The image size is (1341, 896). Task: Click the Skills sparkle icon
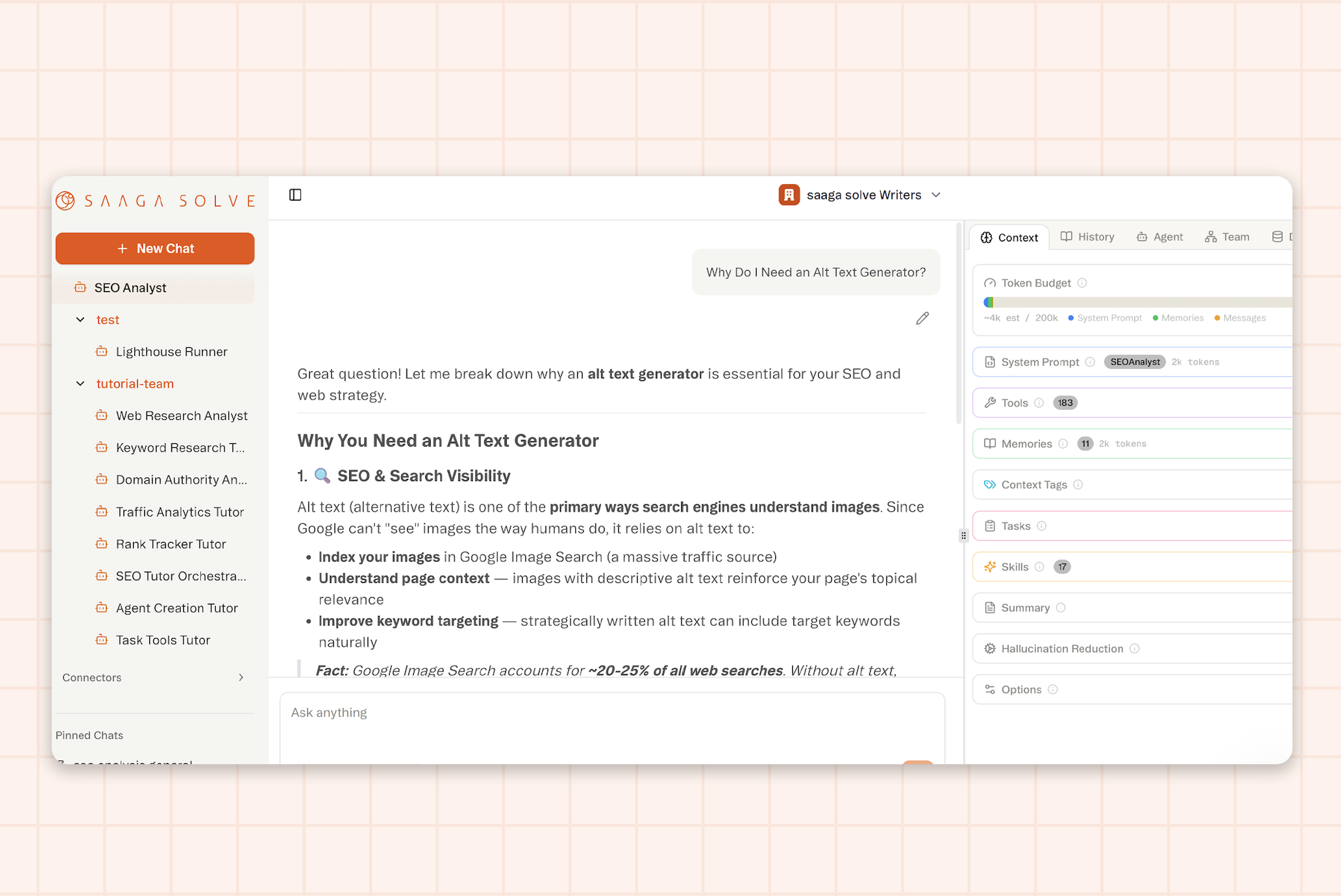click(990, 567)
